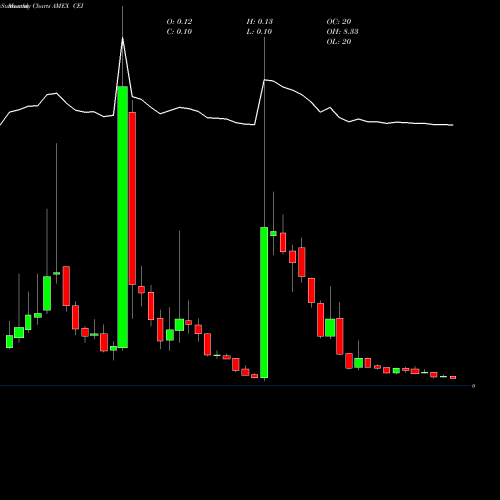The width and height of the screenshot is (500, 500).
Task: Click the 'OH: 8.33' readout
Action: pyautogui.click(x=342, y=32)
